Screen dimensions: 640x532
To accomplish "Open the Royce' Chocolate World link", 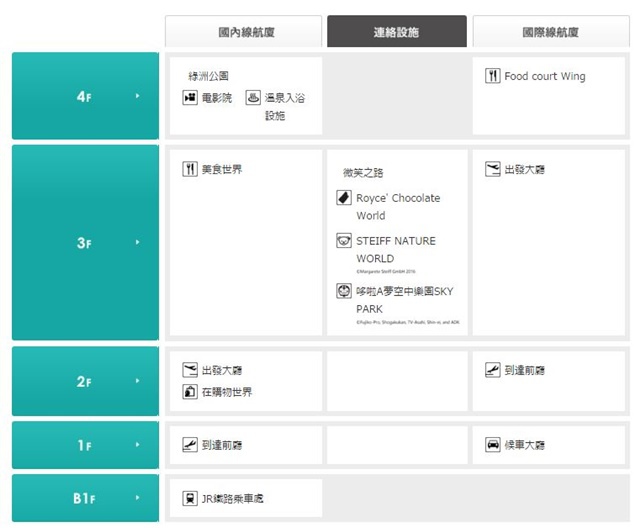I will 398,207.
